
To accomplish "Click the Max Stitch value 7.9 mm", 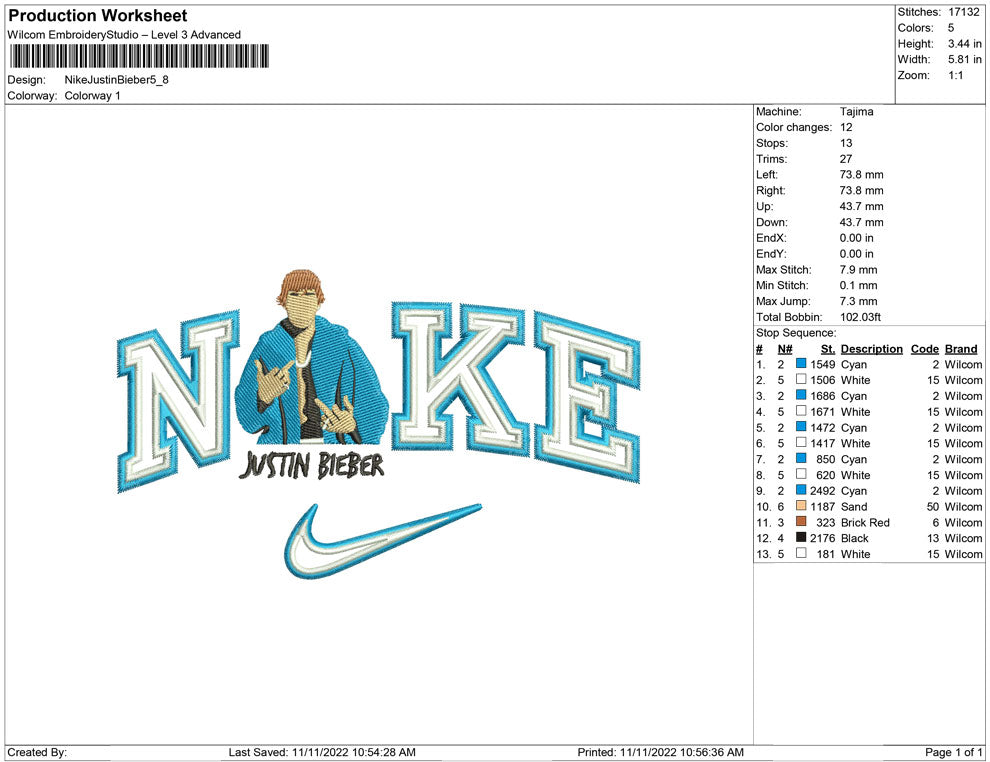I will pos(859,270).
